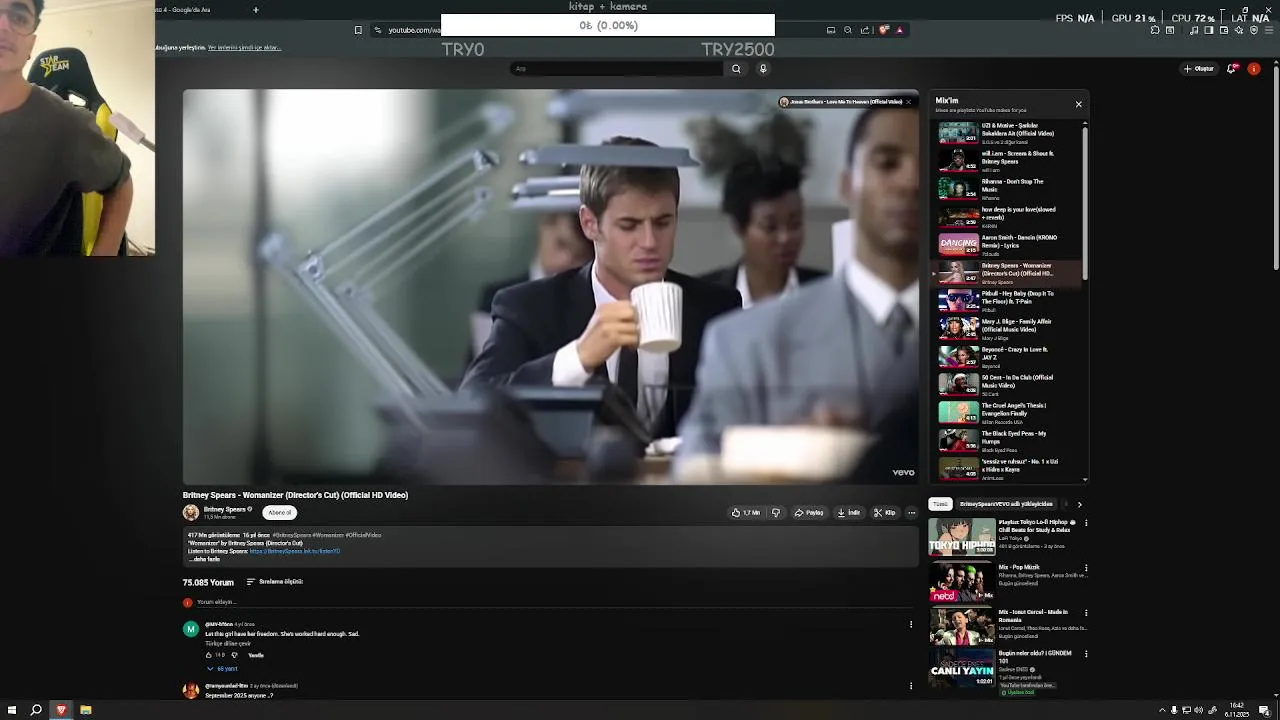Close the Mix'im playlist panel
Screen dimensions: 1280x720
(x=1078, y=104)
